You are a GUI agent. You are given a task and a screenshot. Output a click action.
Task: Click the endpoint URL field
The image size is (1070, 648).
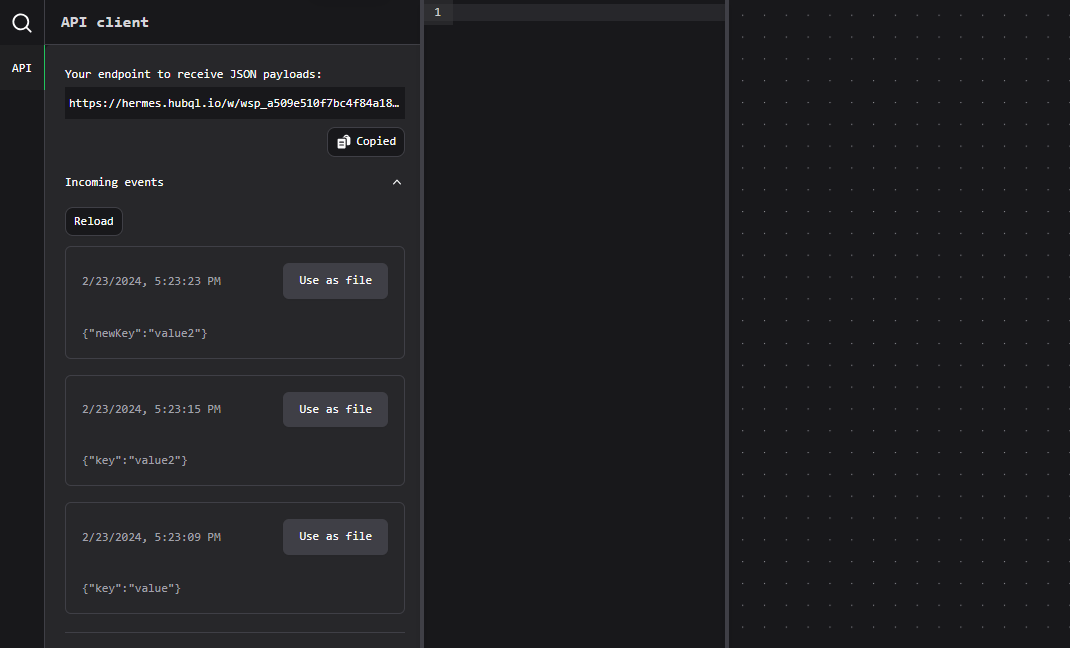point(234,102)
